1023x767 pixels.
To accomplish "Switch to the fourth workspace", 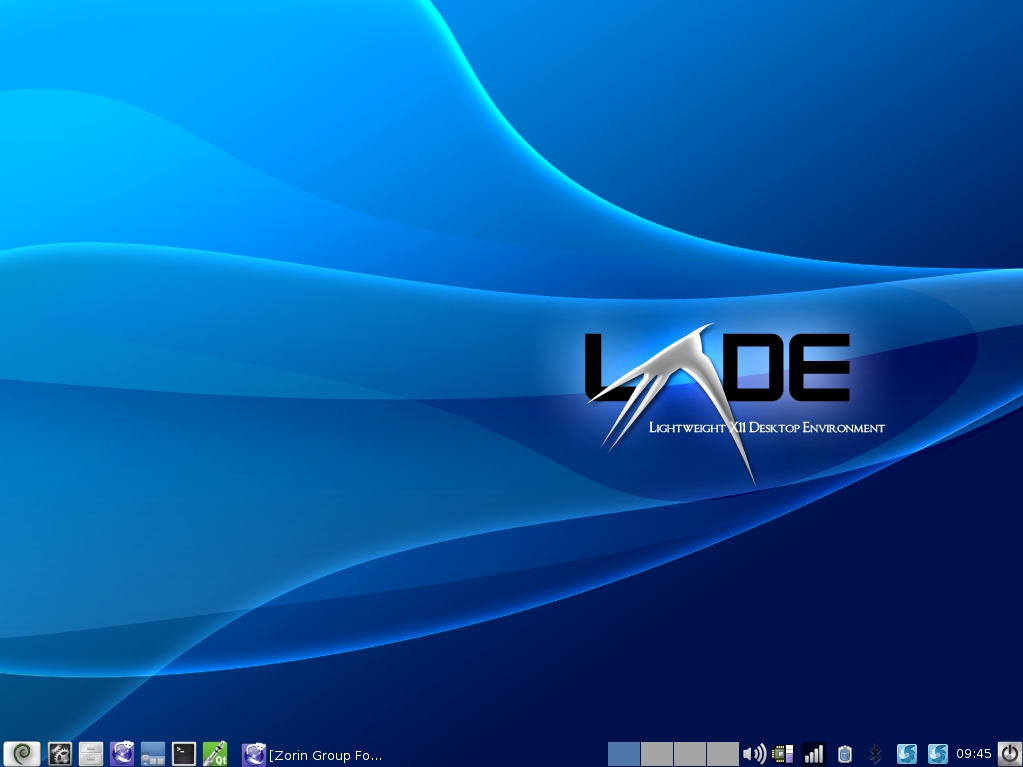I will (x=722, y=754).
